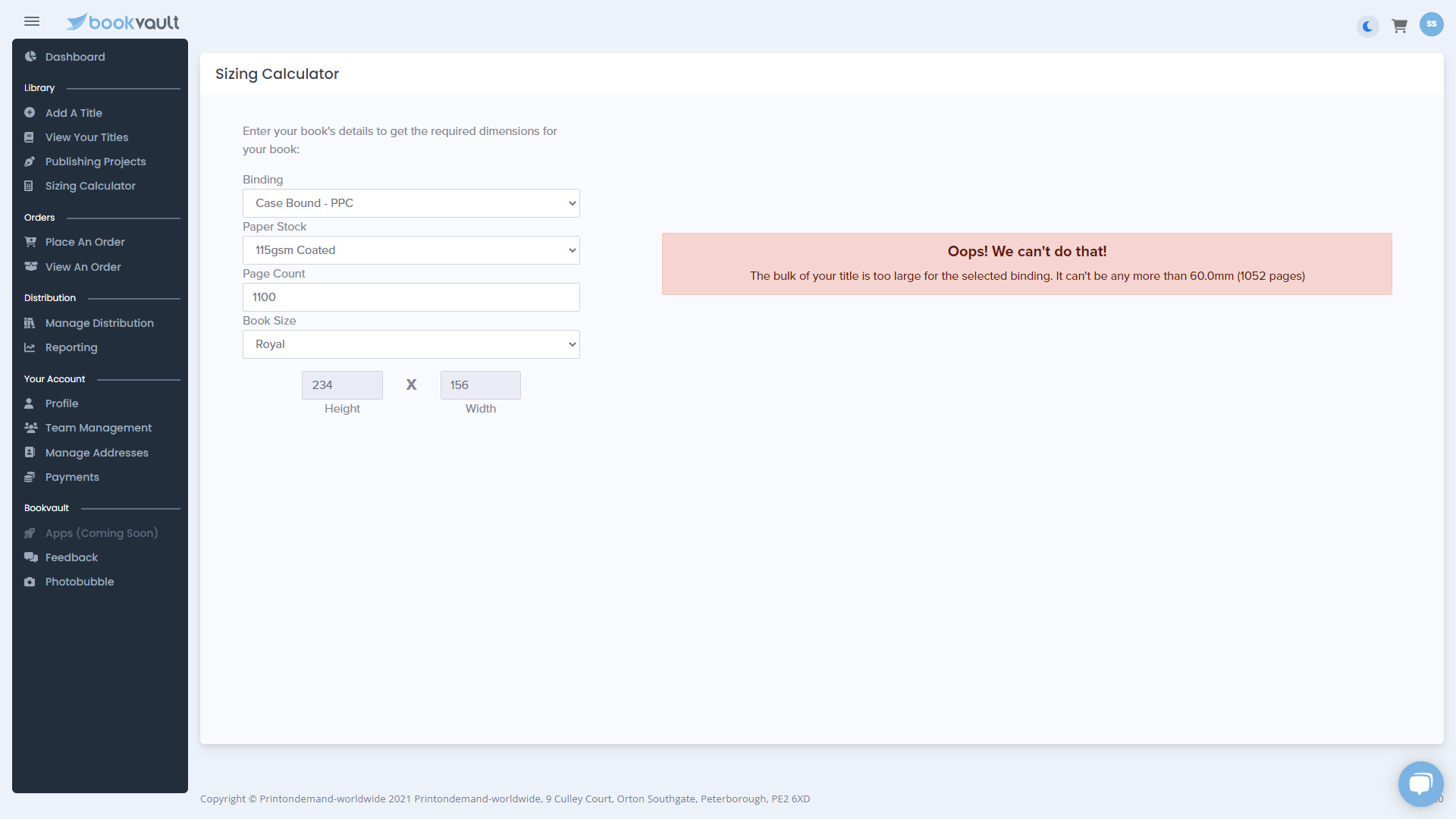
Task: Open the shopping cart in the top bar
Action: (x=1399, y=25)
